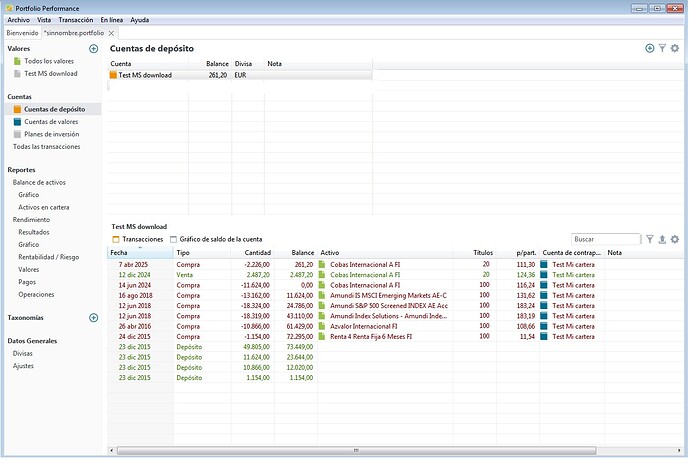Sort by Cuenta de contrapartida column
This screenshot has height=465, width=690.
pos(572,253)
